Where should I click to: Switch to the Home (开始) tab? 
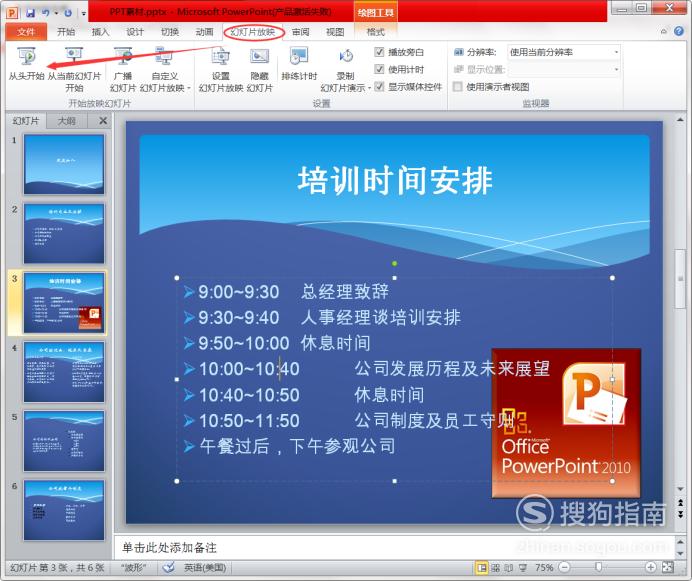point(66,32)
